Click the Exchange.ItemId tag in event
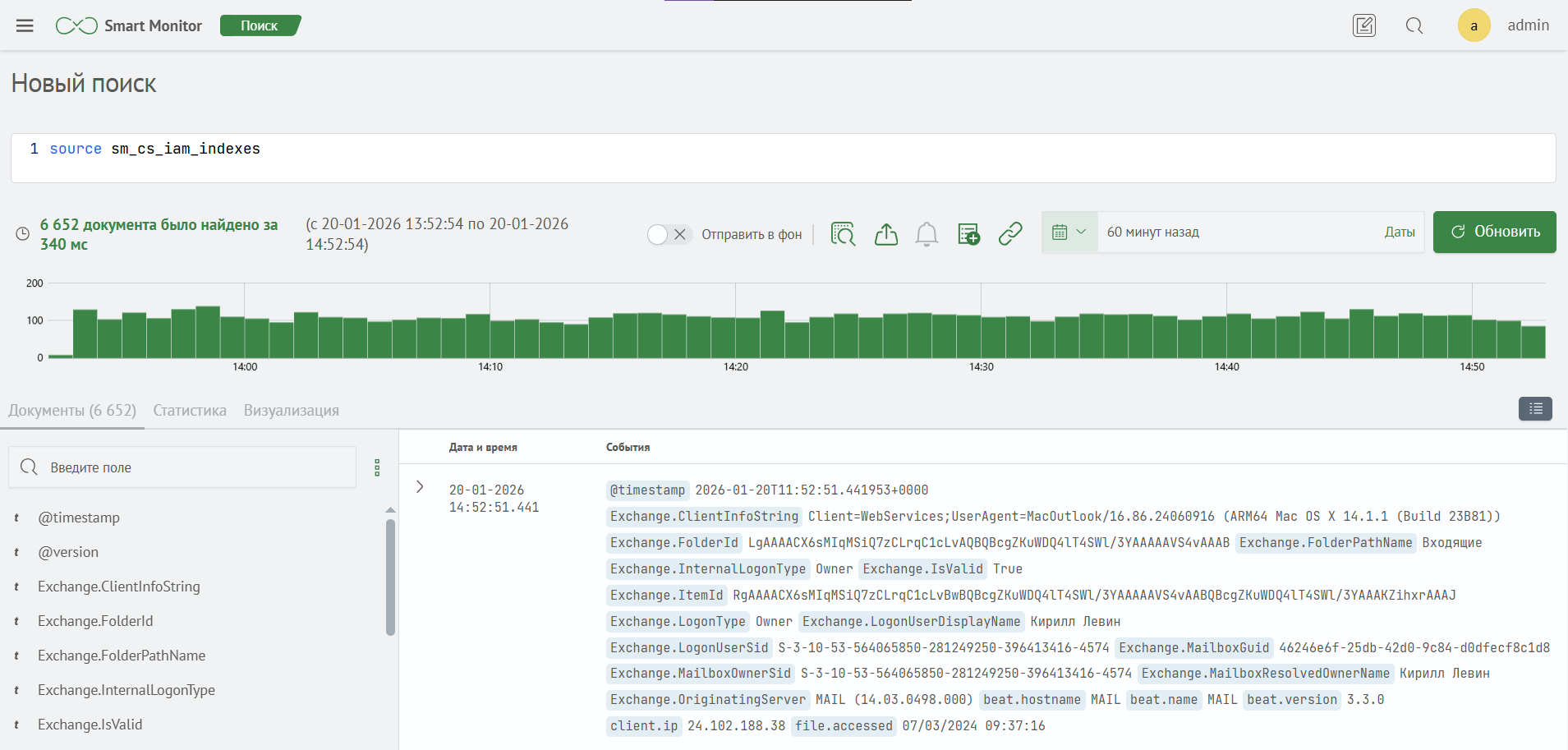Viewport: 1568px width, 750px height. pos(666,596)
